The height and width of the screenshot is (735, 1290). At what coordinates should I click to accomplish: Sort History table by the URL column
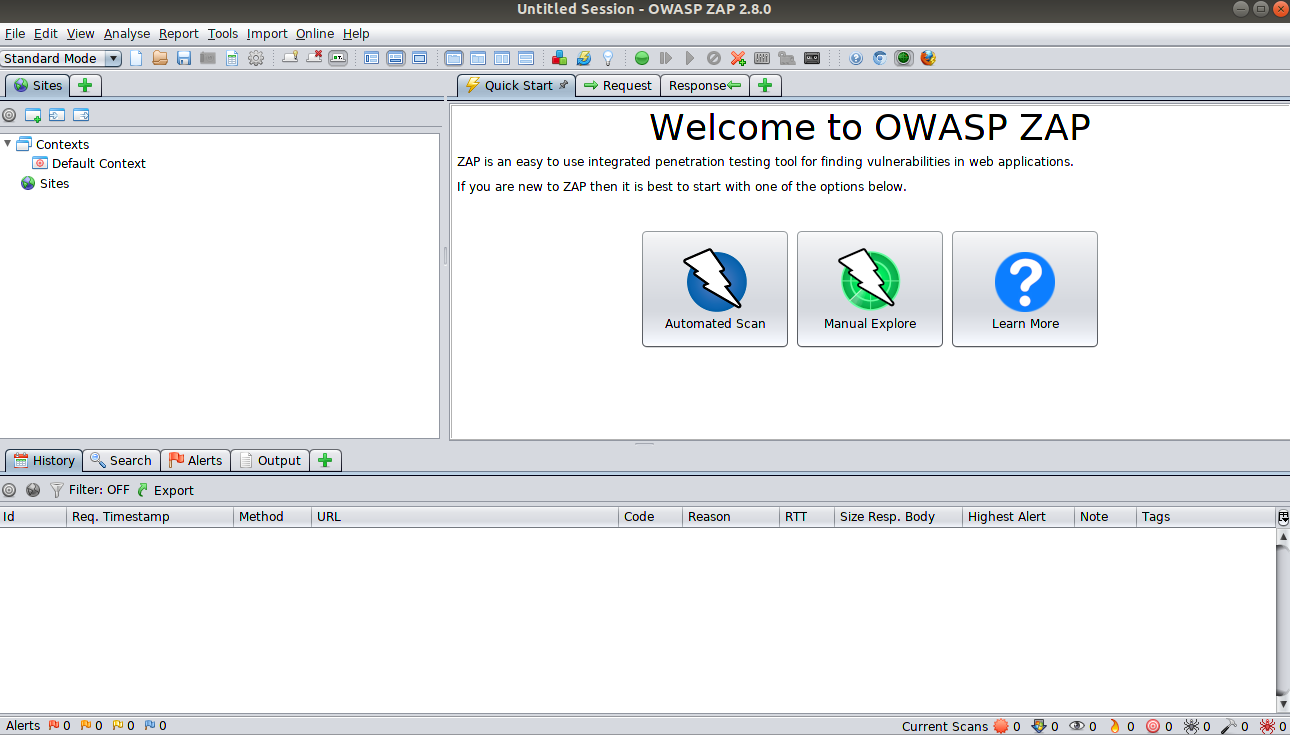tap(464, 517)
